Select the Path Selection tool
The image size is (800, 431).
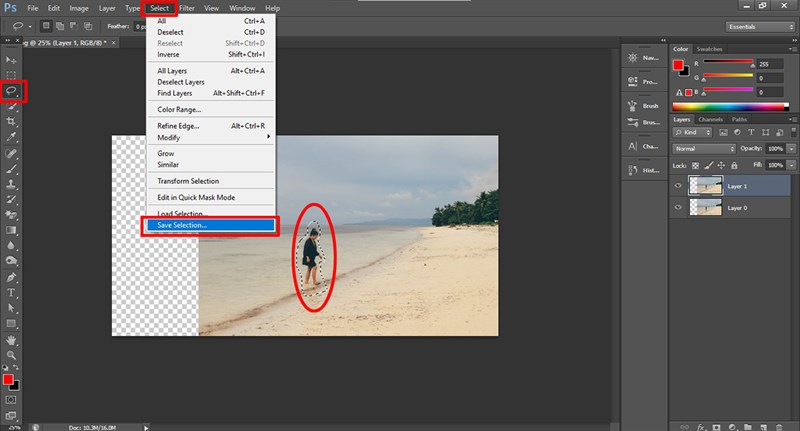click(x=11, y=308)
